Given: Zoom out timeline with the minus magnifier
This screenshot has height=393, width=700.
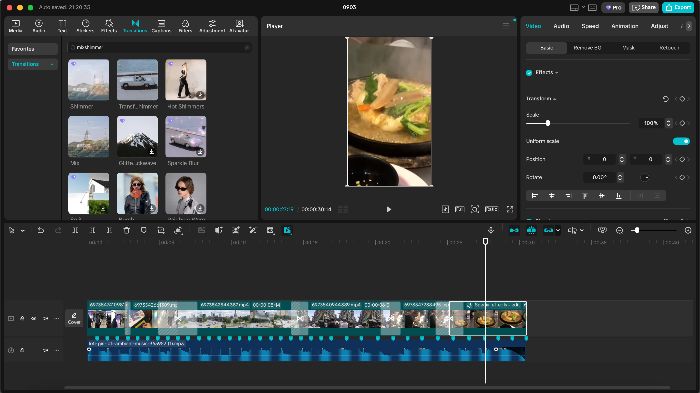Looking at the screenshot, I should [619, 230].
